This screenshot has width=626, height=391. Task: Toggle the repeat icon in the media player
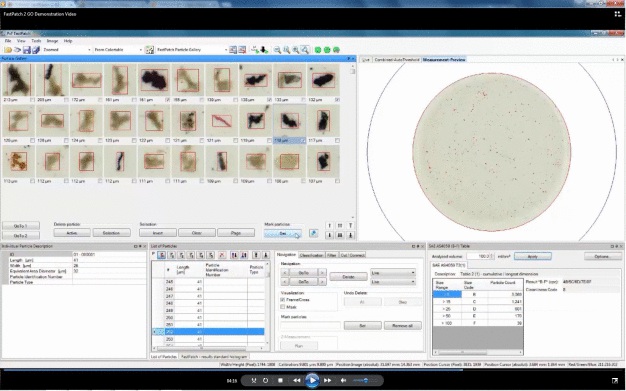click(266, 381)
